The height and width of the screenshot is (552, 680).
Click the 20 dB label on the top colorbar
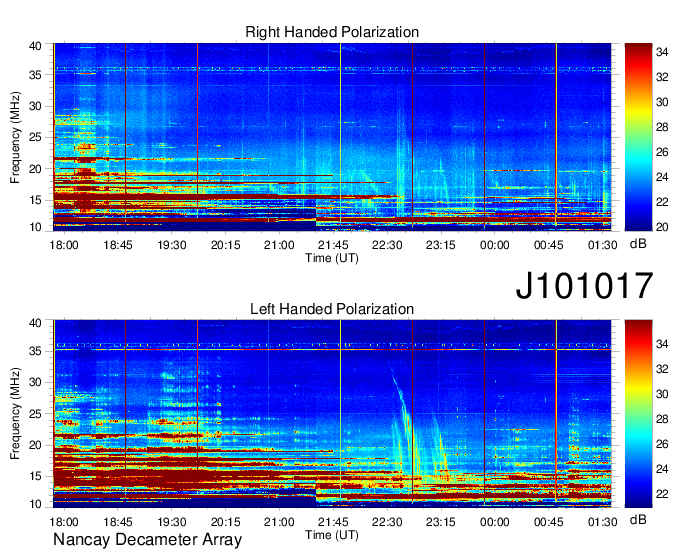pyautogui.click(x=662, y=227)
